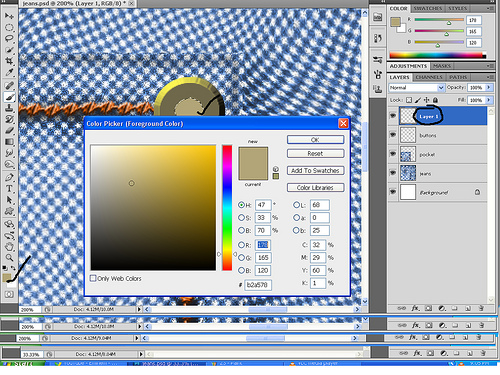Select the Path Selection tool
This screenshot has width=500, height=375.
click(x=9, y=200)
